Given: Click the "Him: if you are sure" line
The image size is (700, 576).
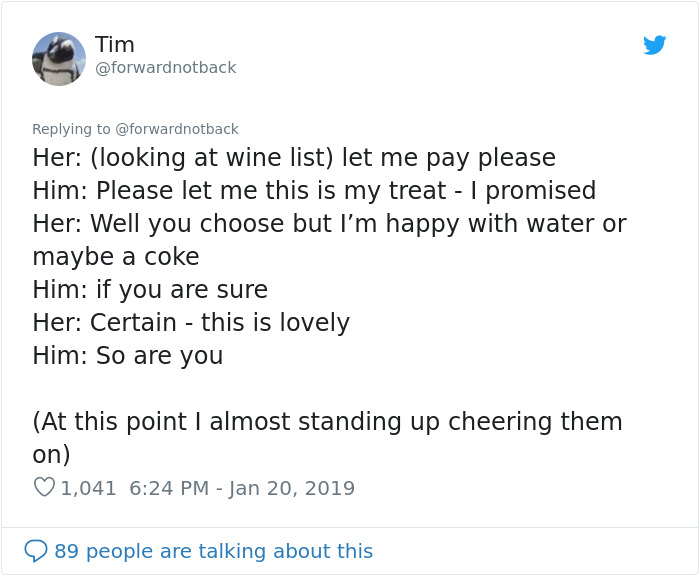Looking at the screenshot, I should [150, 290].
